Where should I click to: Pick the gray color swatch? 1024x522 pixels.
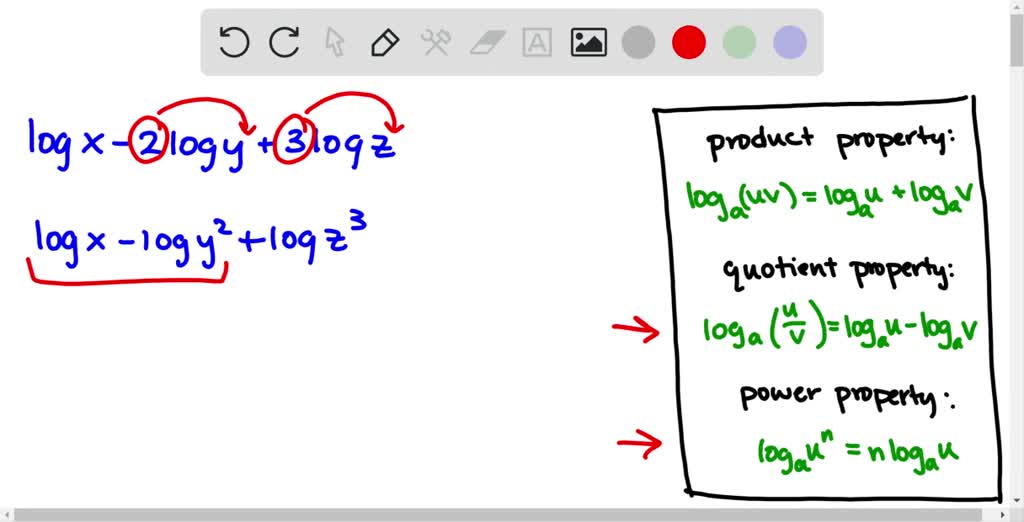tap(639, 42)
